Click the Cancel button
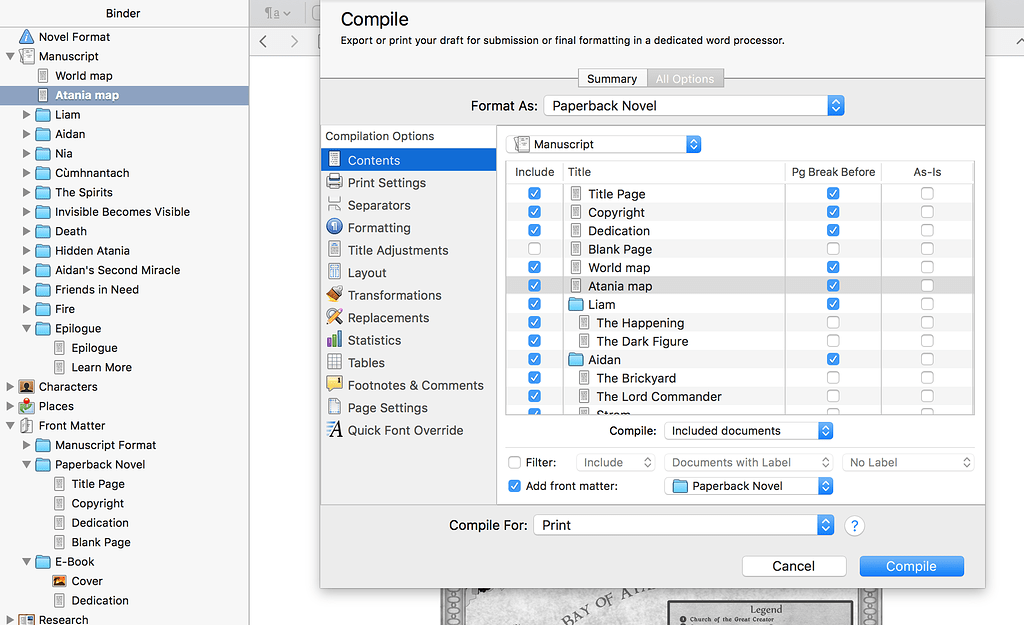Viewport: 1024px width, 625px height. pyautogui.click(x=794, y=565)
